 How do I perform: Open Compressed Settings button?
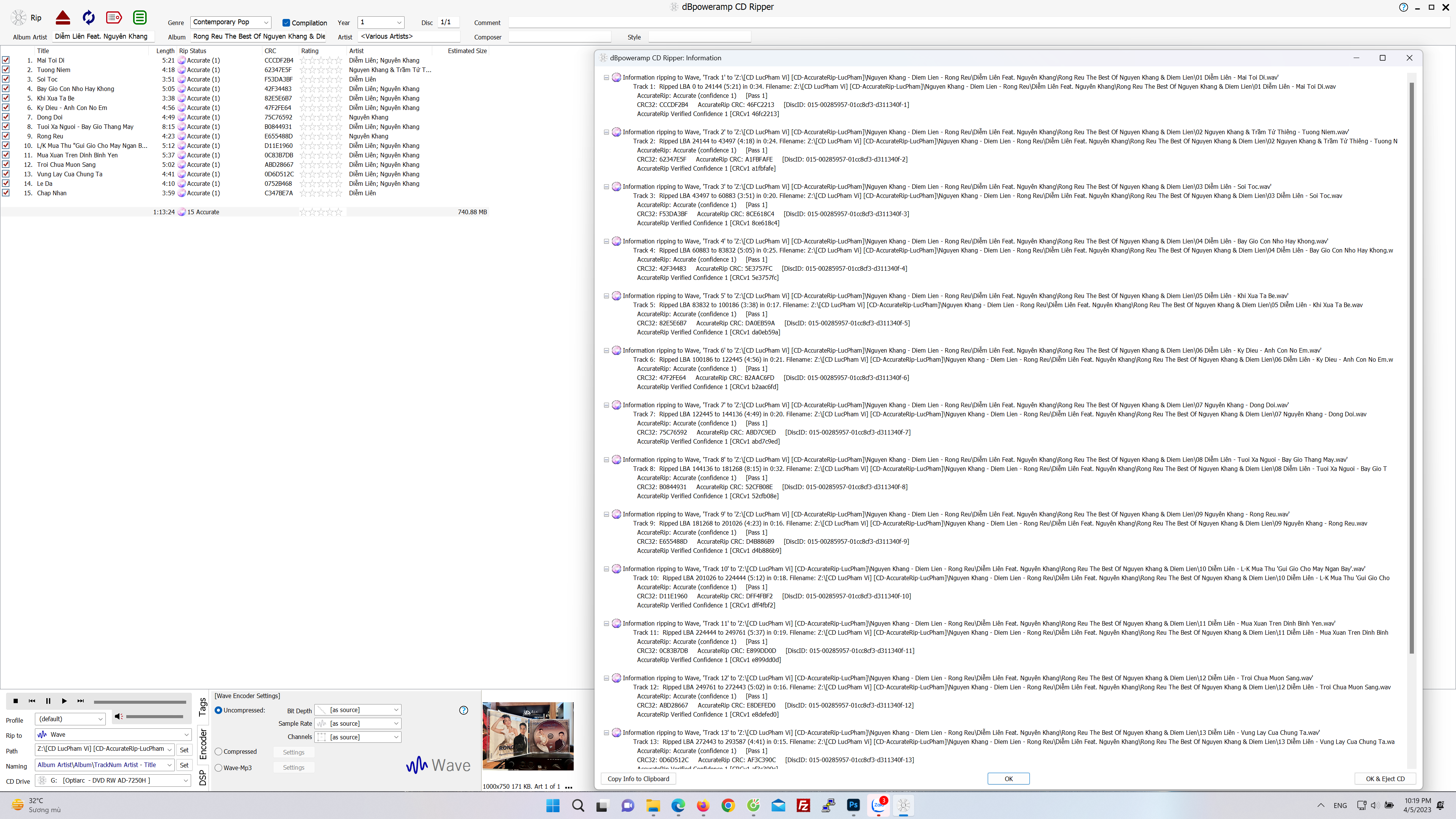click(293, 752)
